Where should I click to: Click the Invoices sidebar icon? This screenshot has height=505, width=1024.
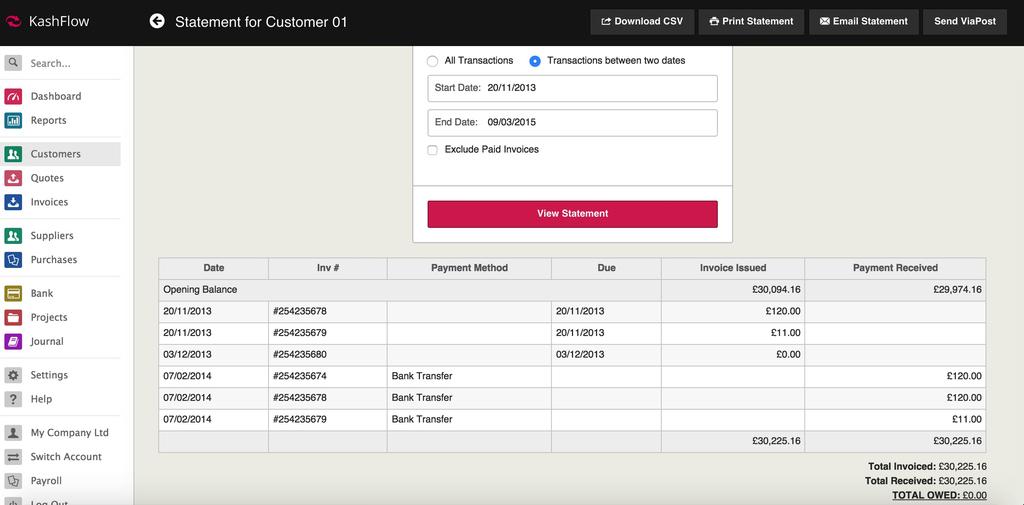(x=13, y=202)
